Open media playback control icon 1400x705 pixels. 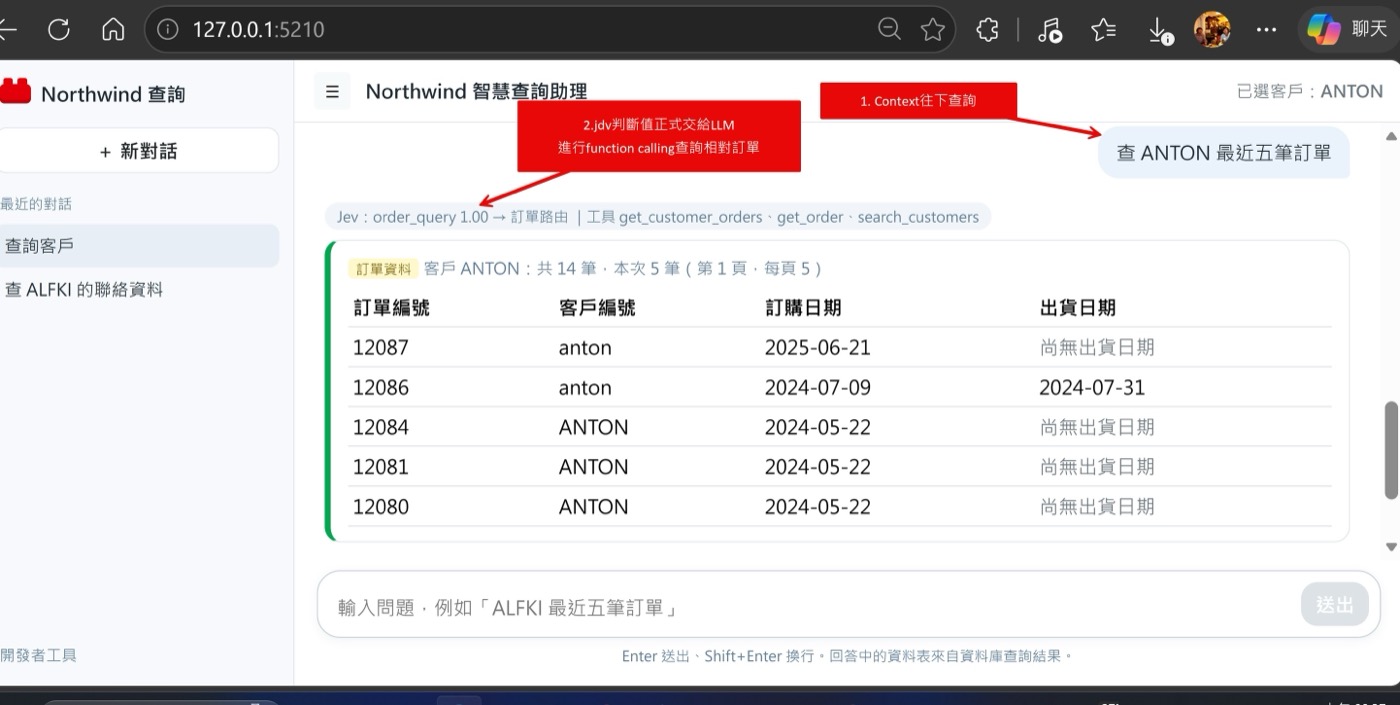click(x=1050, y=30)
